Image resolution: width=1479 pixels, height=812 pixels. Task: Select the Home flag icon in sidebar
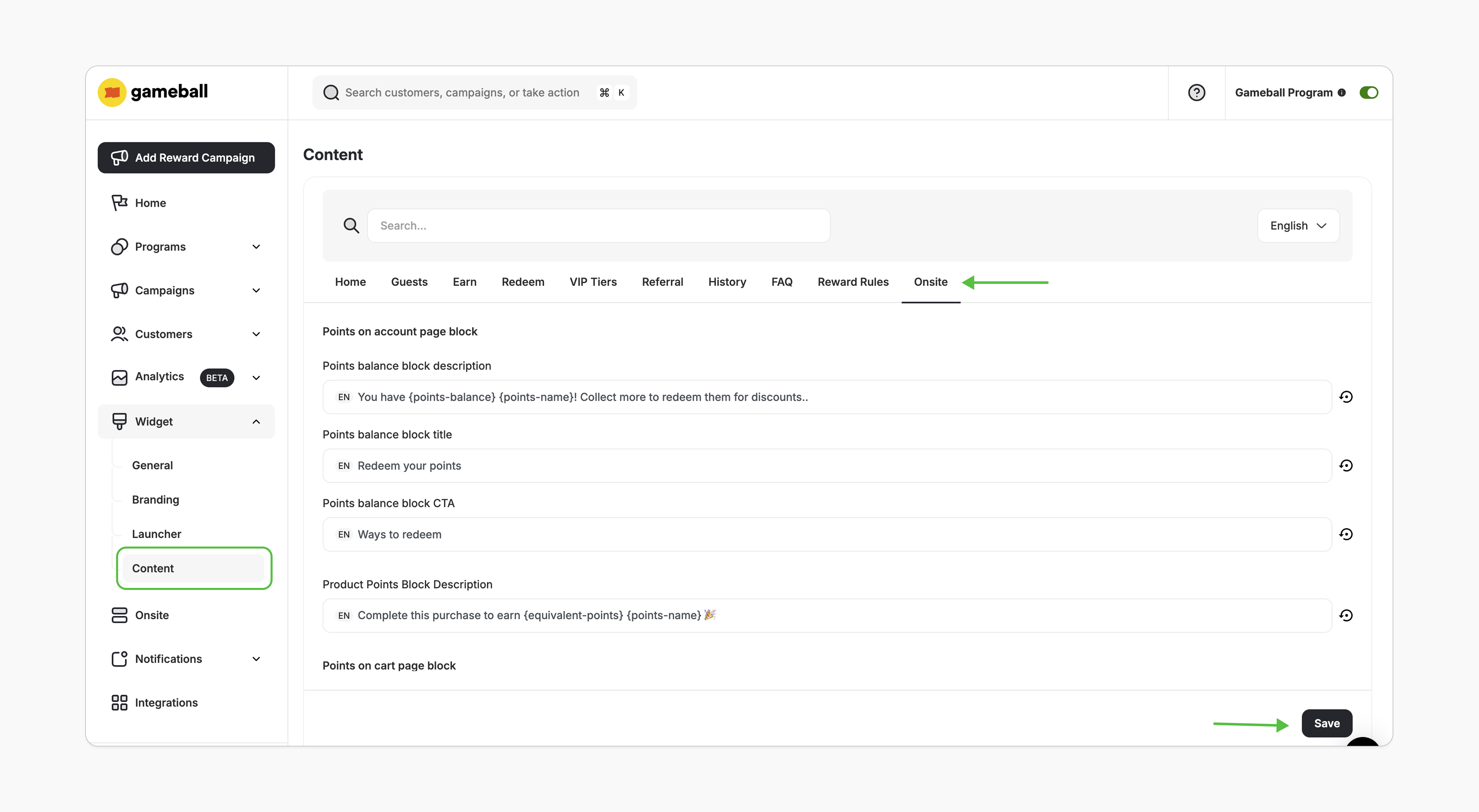[x=119, y=202]
